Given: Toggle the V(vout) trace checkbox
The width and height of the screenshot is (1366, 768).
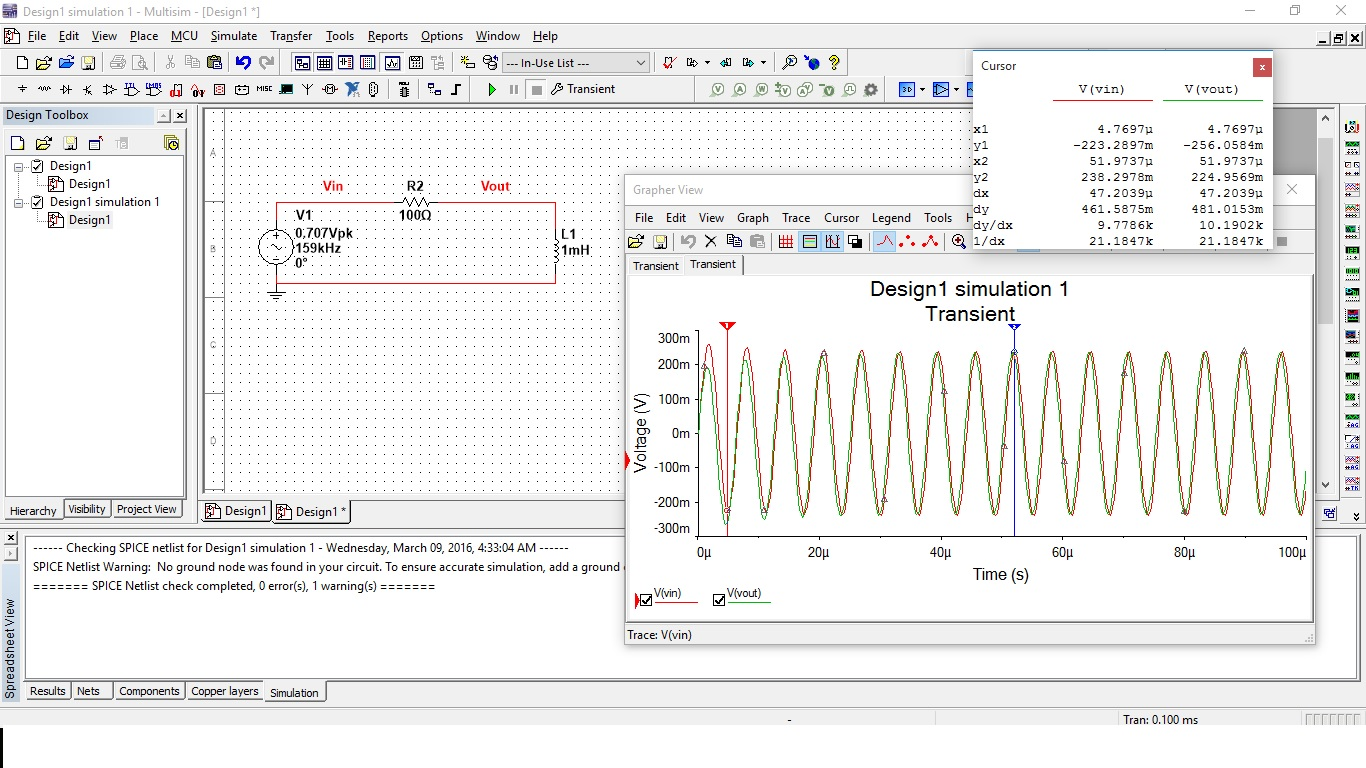Looking at the screenshot, I should [x=718, y=599].
